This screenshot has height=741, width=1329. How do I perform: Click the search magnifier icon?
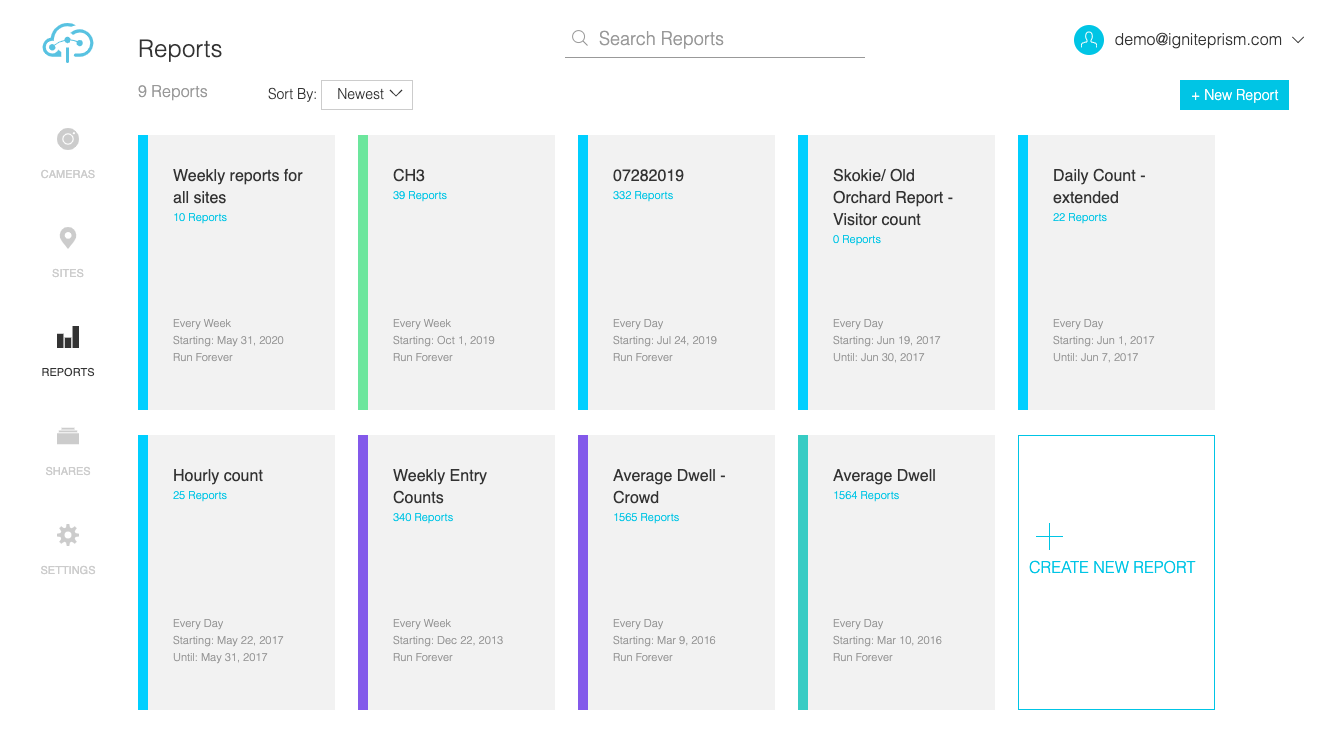(579, 39)
